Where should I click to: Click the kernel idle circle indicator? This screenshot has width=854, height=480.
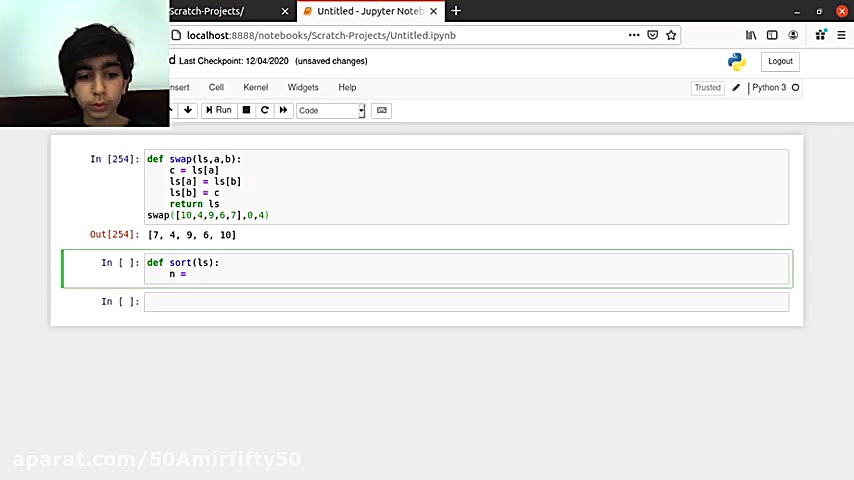tap(796, 88)
